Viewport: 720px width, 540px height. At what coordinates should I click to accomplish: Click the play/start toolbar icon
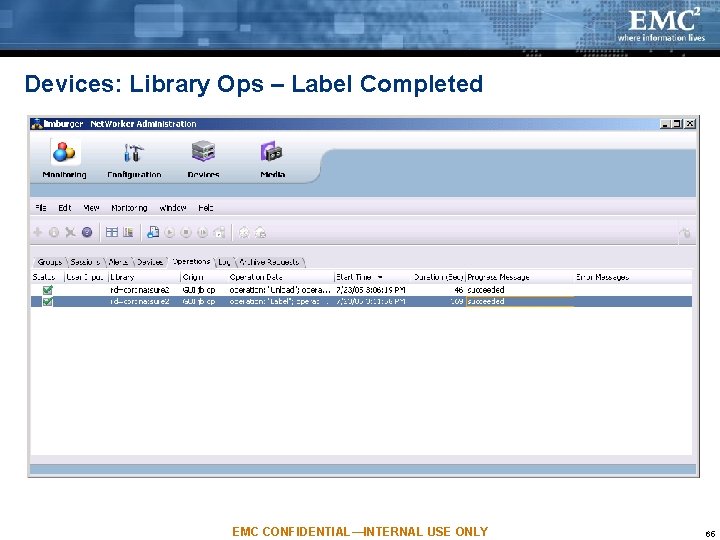click(169, 232)
